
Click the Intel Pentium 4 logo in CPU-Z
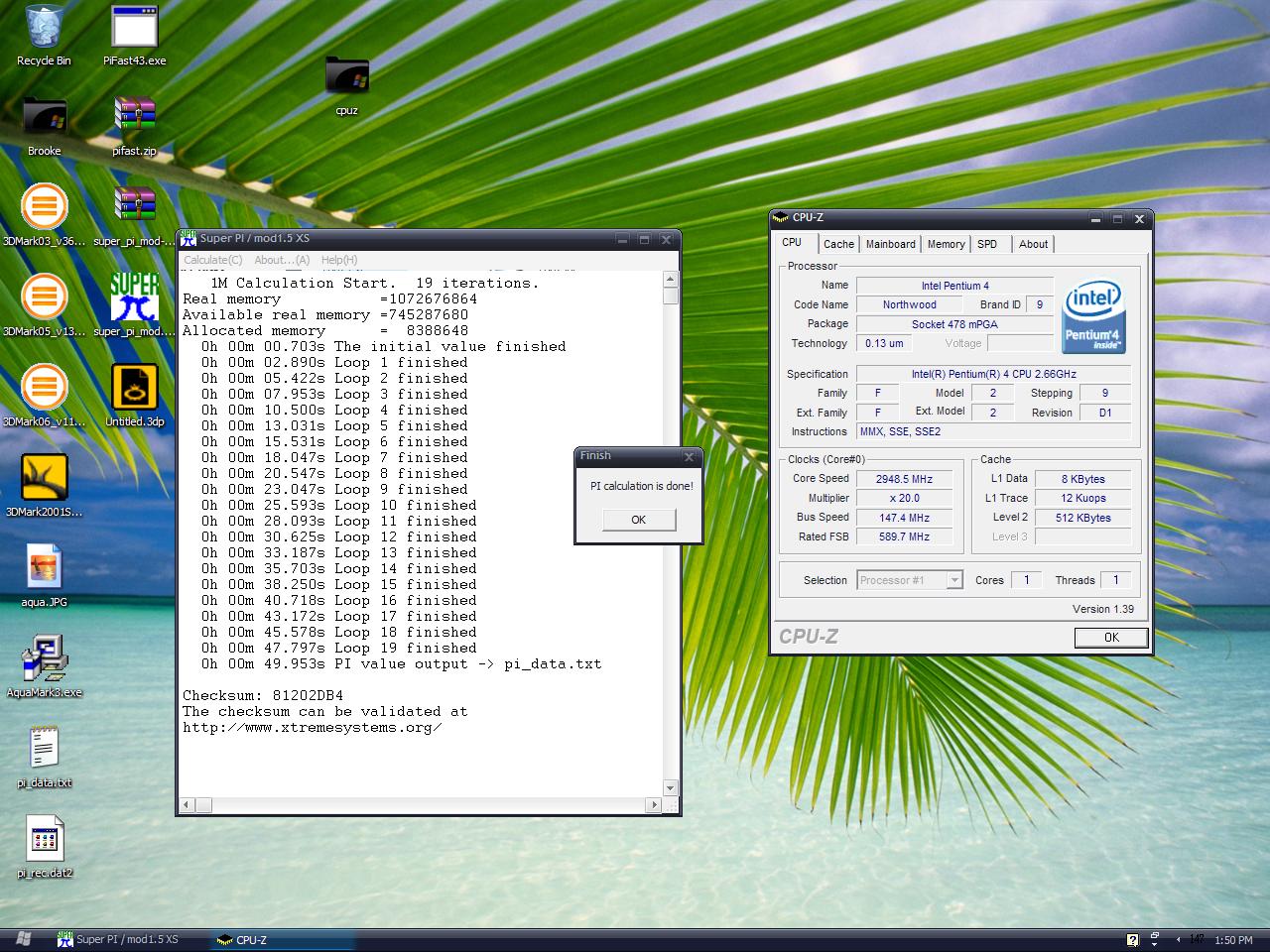point(1093,315)
